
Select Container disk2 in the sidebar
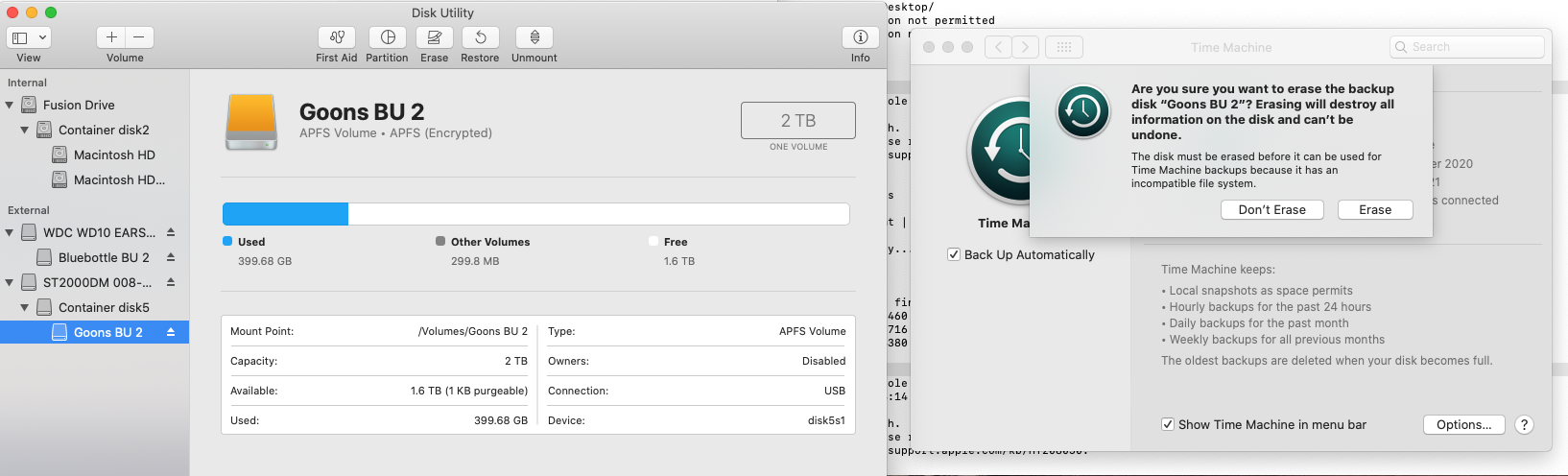coord(94,131)
